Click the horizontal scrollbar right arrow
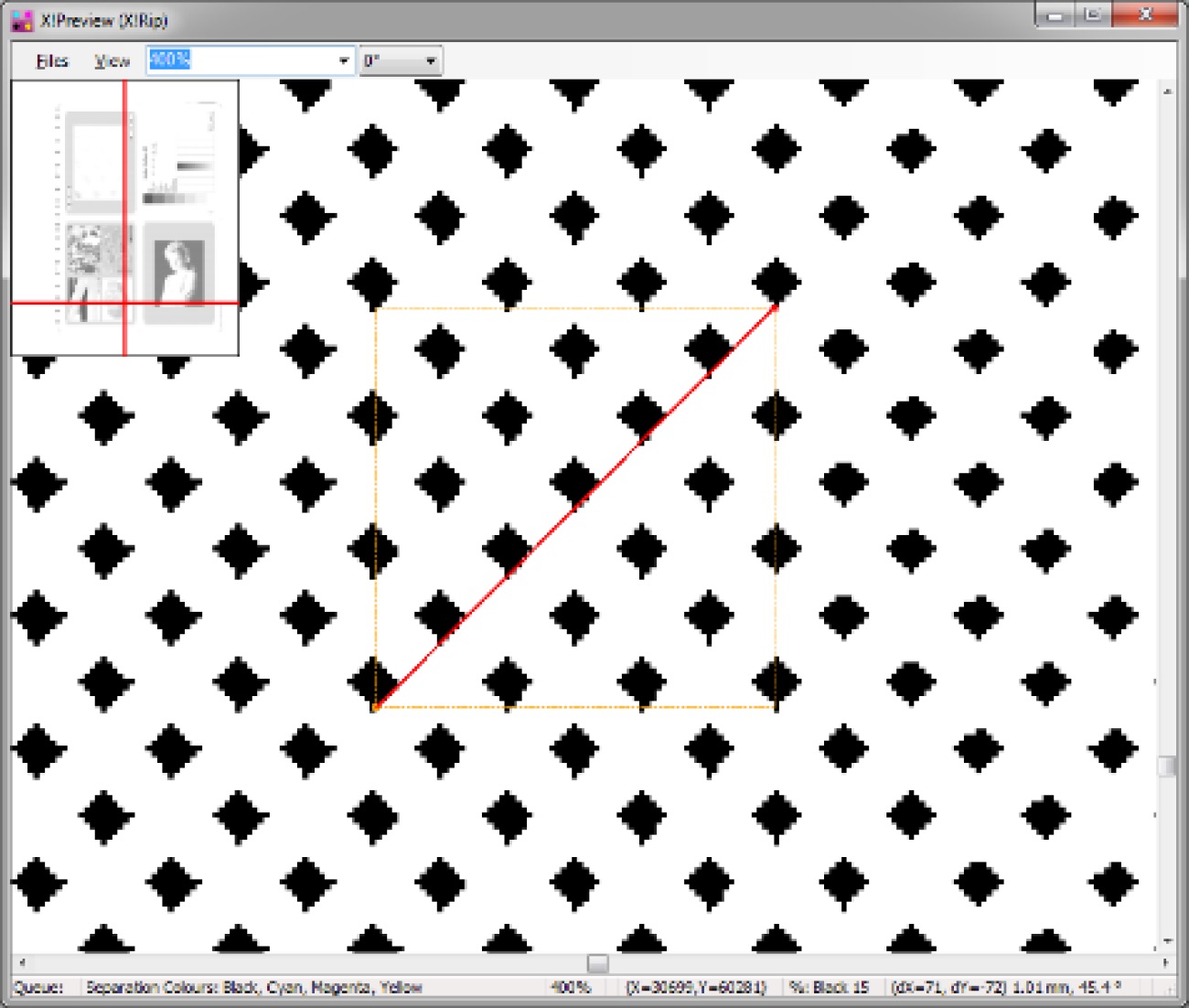Screen dimensions: 1189x1008 pyautogui.click(x=1165, y=962)
